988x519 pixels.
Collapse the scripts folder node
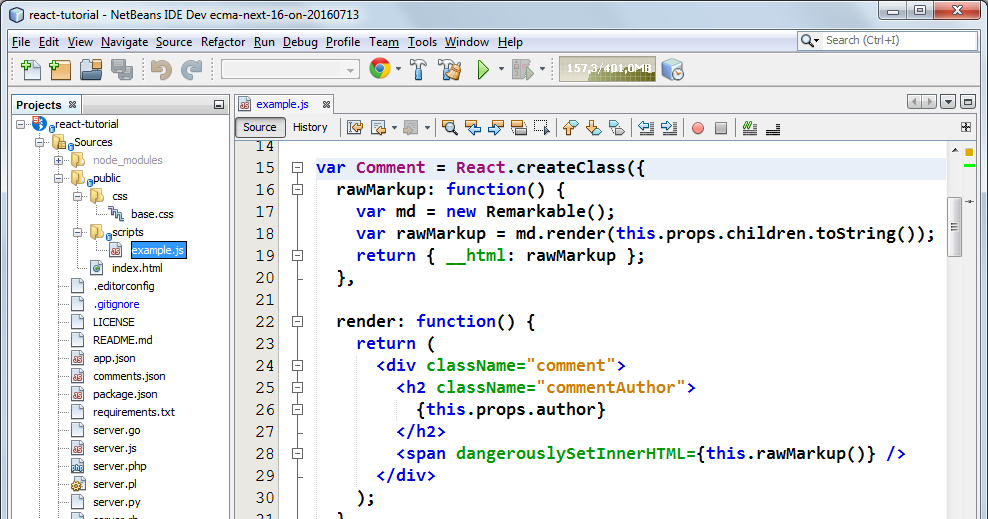point(77,232)
